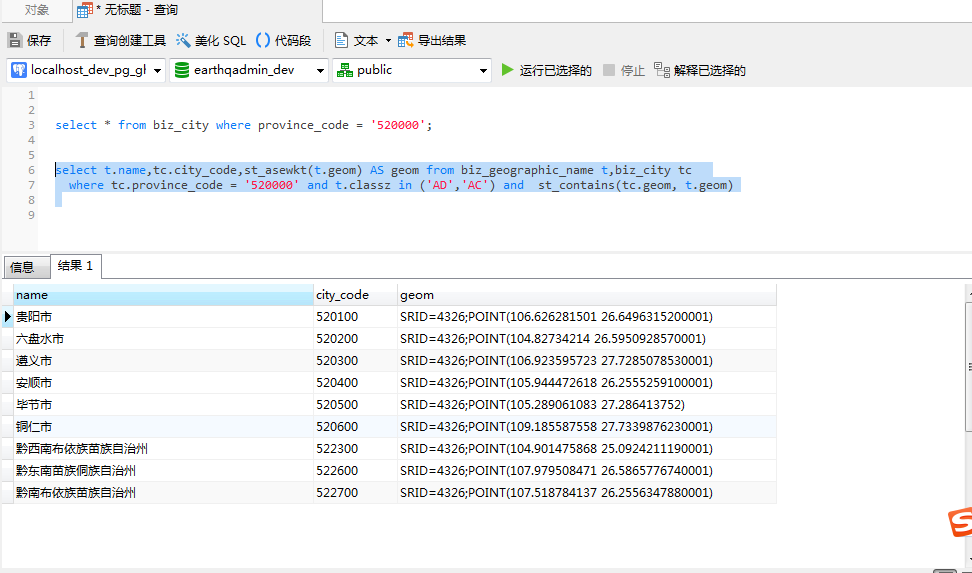This screenshot has width=972, height=573.
Task: Open the query builder tool (查询创建工具)
Action: [120, 41]
